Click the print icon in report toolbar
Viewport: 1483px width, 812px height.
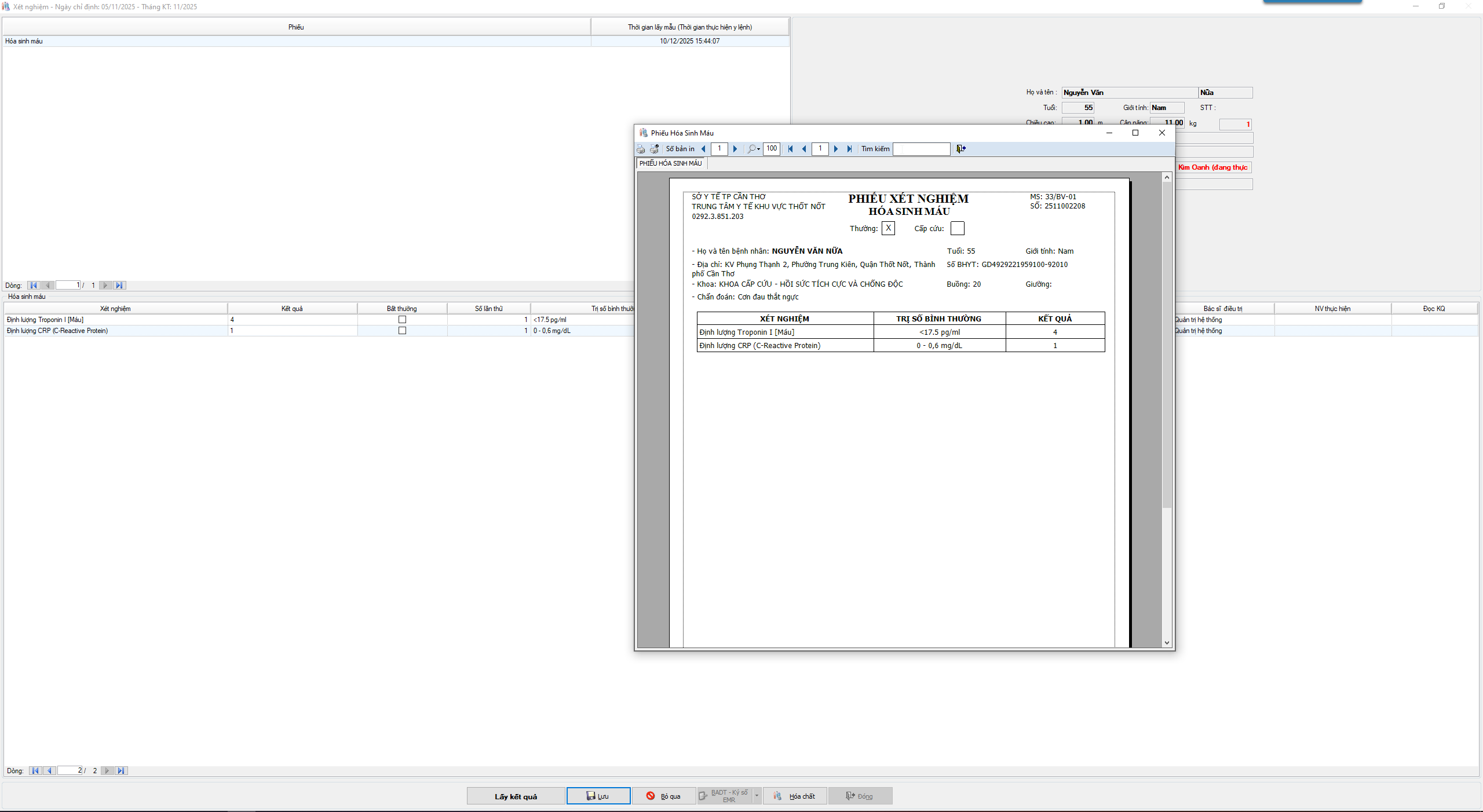click(x=641, y=149)
